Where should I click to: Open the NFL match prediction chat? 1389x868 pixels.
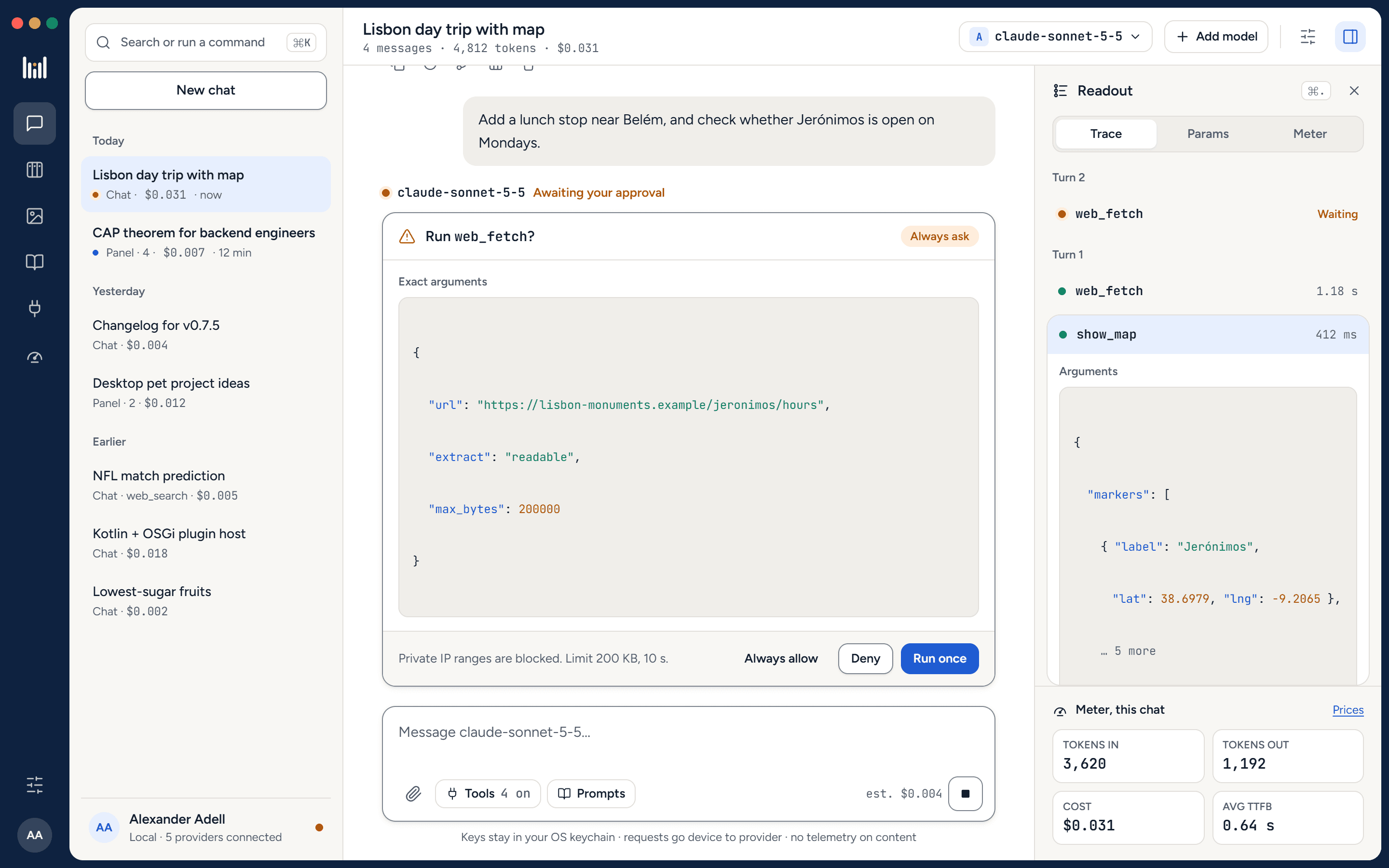click(205, 485)
